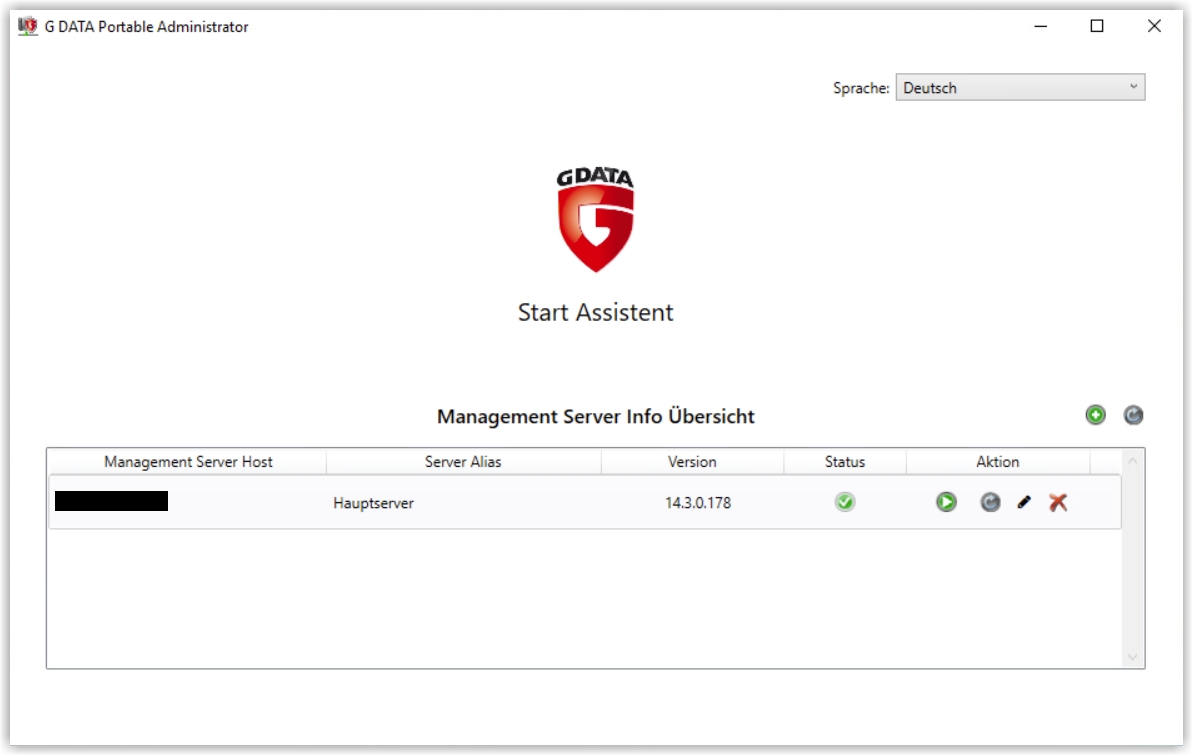Screen dimensions: 1193x756
Task: Click the scroll up arrow in server list
Action: pos(1132,461)
